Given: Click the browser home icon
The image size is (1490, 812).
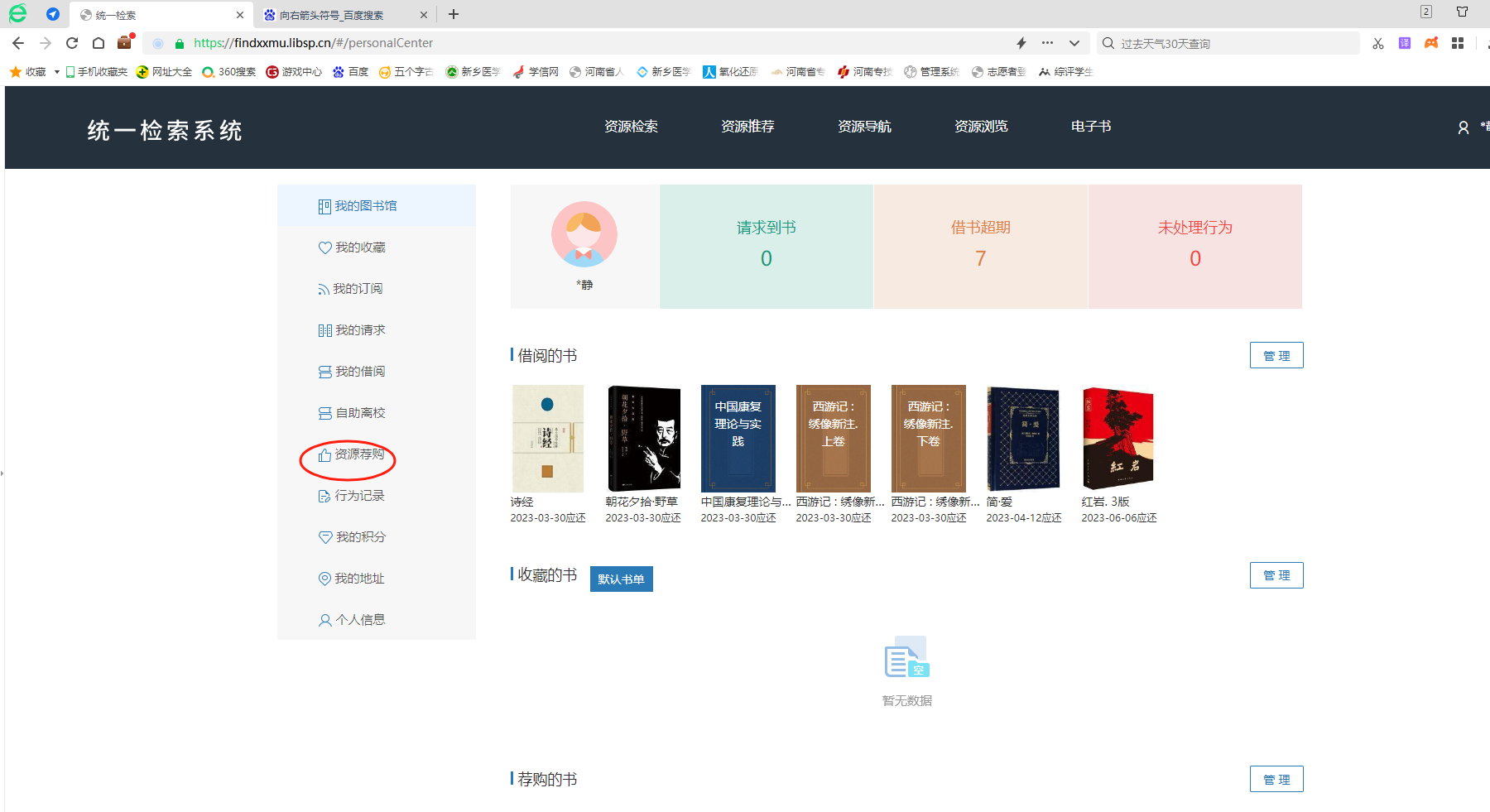Looking at the screenshot, I should pyautogui.click(x=99, y=43).
